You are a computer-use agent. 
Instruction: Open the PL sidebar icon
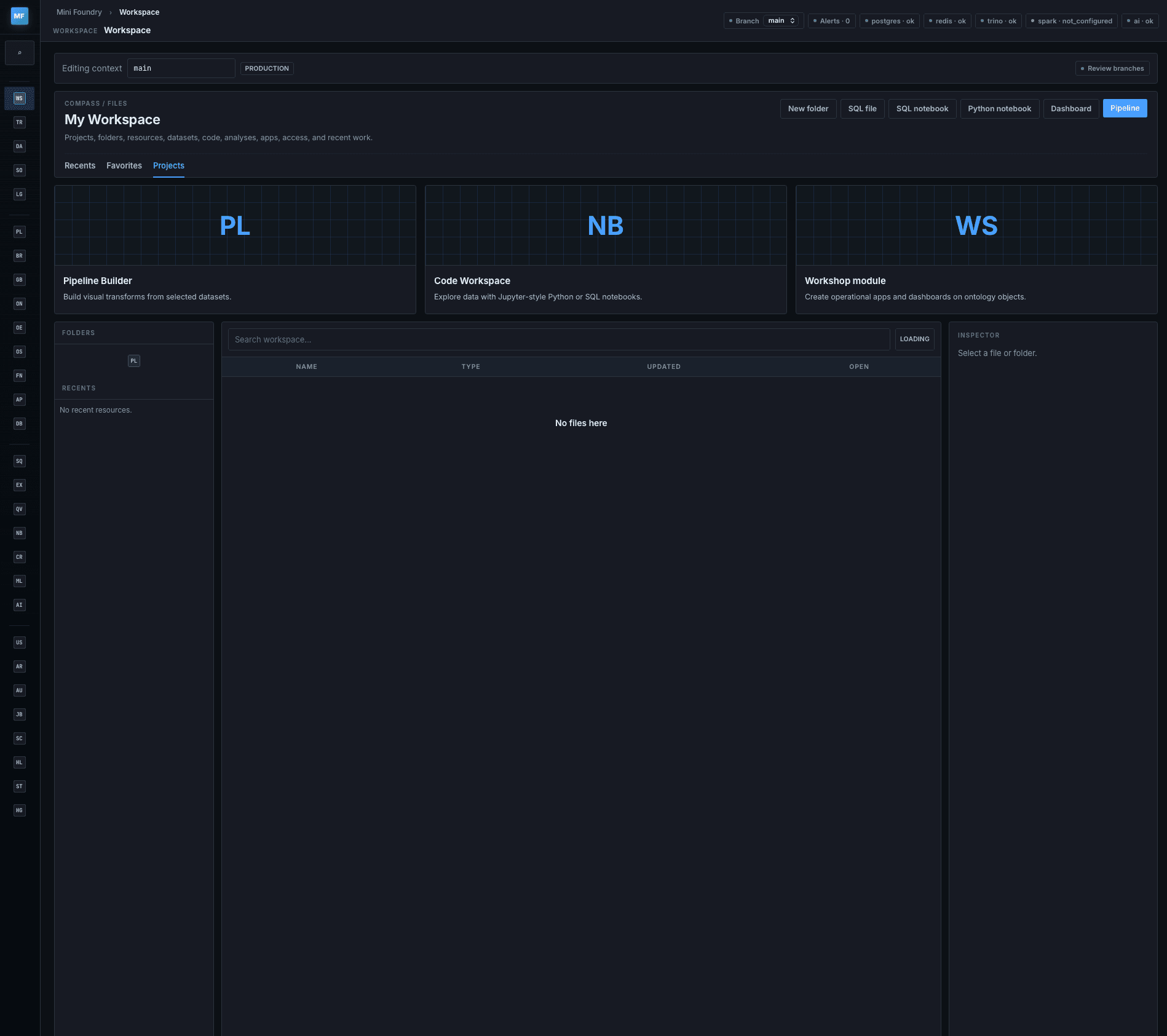click(x=19, y=232)
